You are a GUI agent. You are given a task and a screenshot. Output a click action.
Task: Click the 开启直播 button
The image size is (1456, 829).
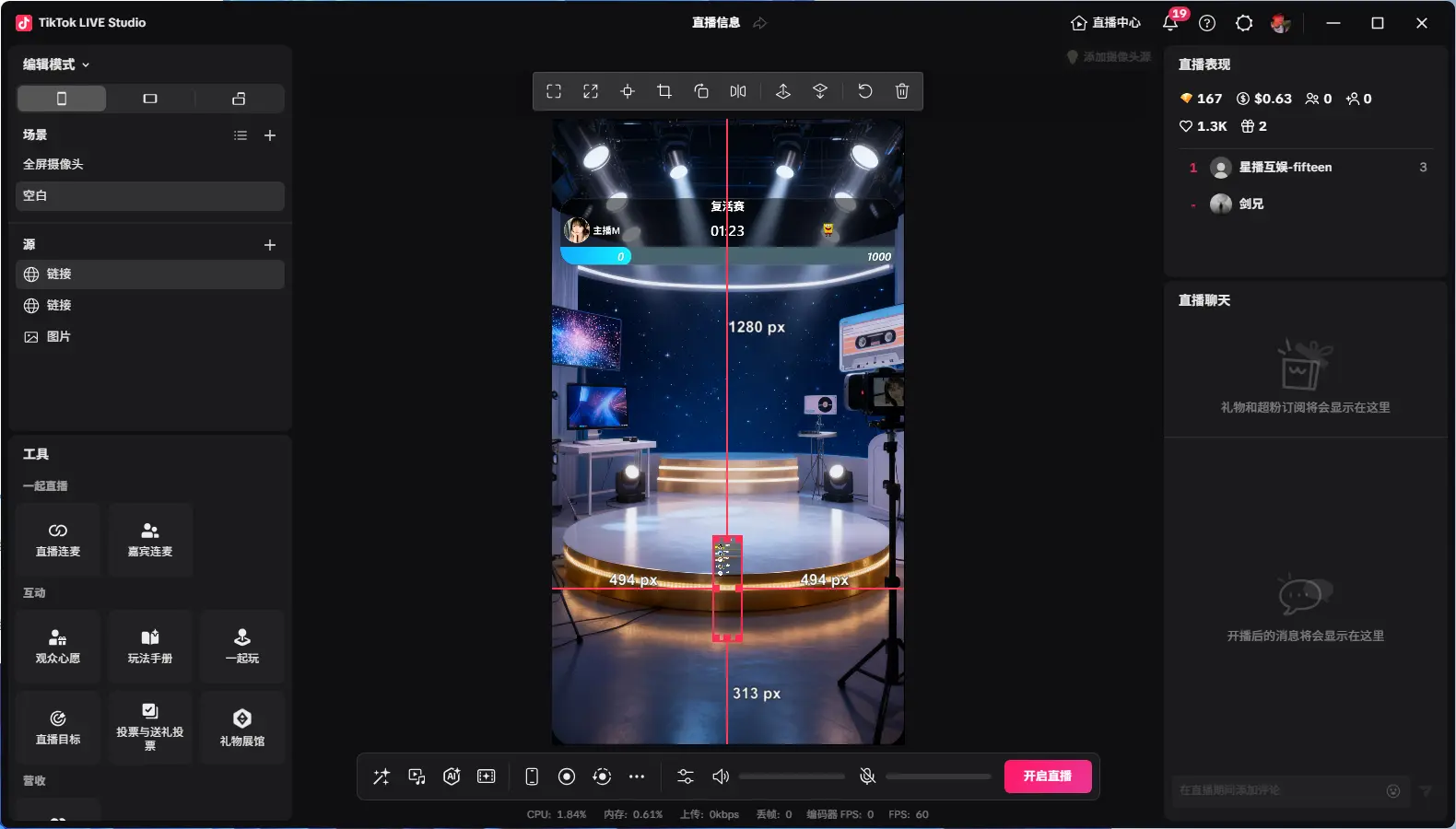pyautogui.click(x=1047, y=776)
